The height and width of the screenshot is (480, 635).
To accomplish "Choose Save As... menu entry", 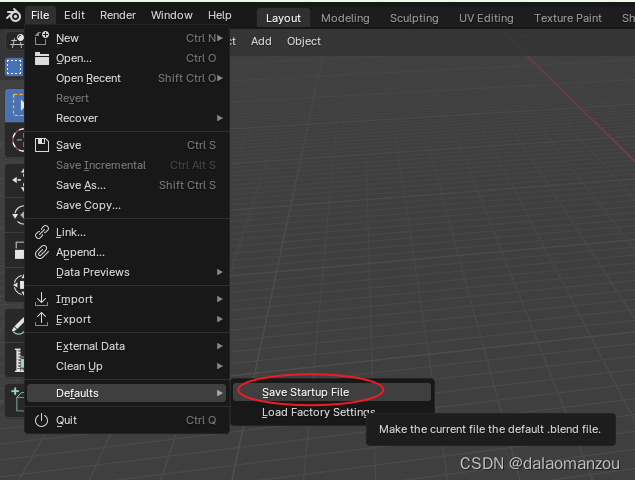I will [x=127, y=185].
